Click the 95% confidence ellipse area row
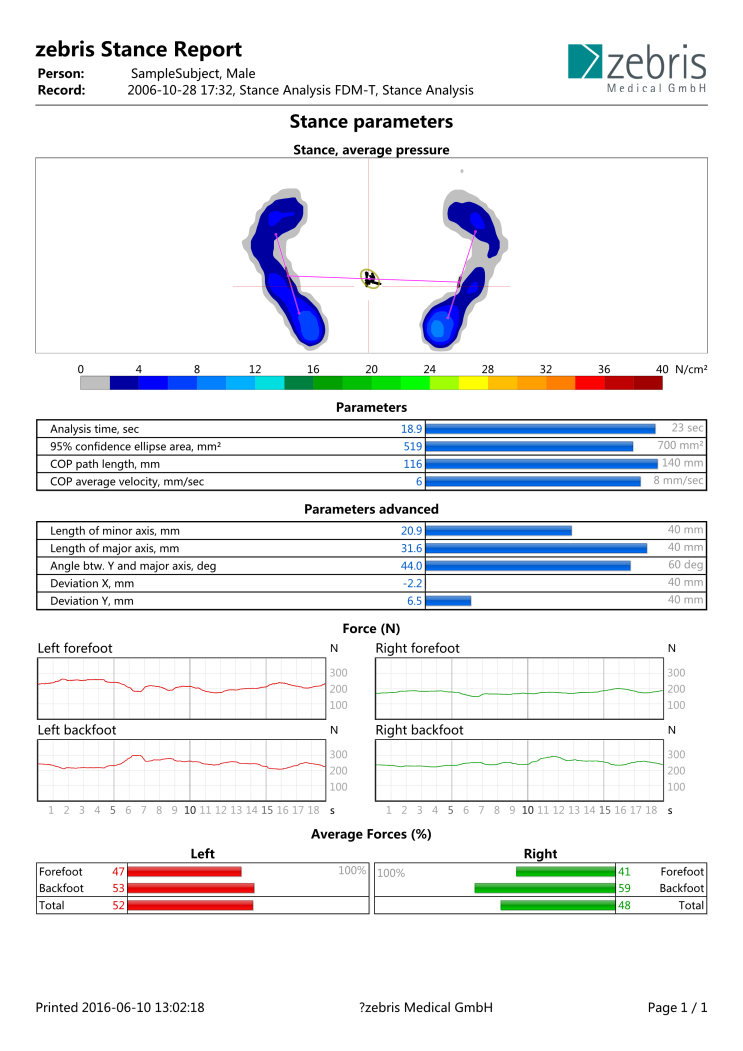 372,446
